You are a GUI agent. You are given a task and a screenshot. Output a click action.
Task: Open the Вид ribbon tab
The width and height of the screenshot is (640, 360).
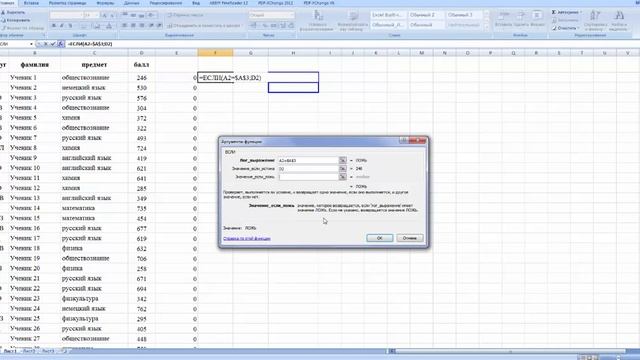pos(196,3)
